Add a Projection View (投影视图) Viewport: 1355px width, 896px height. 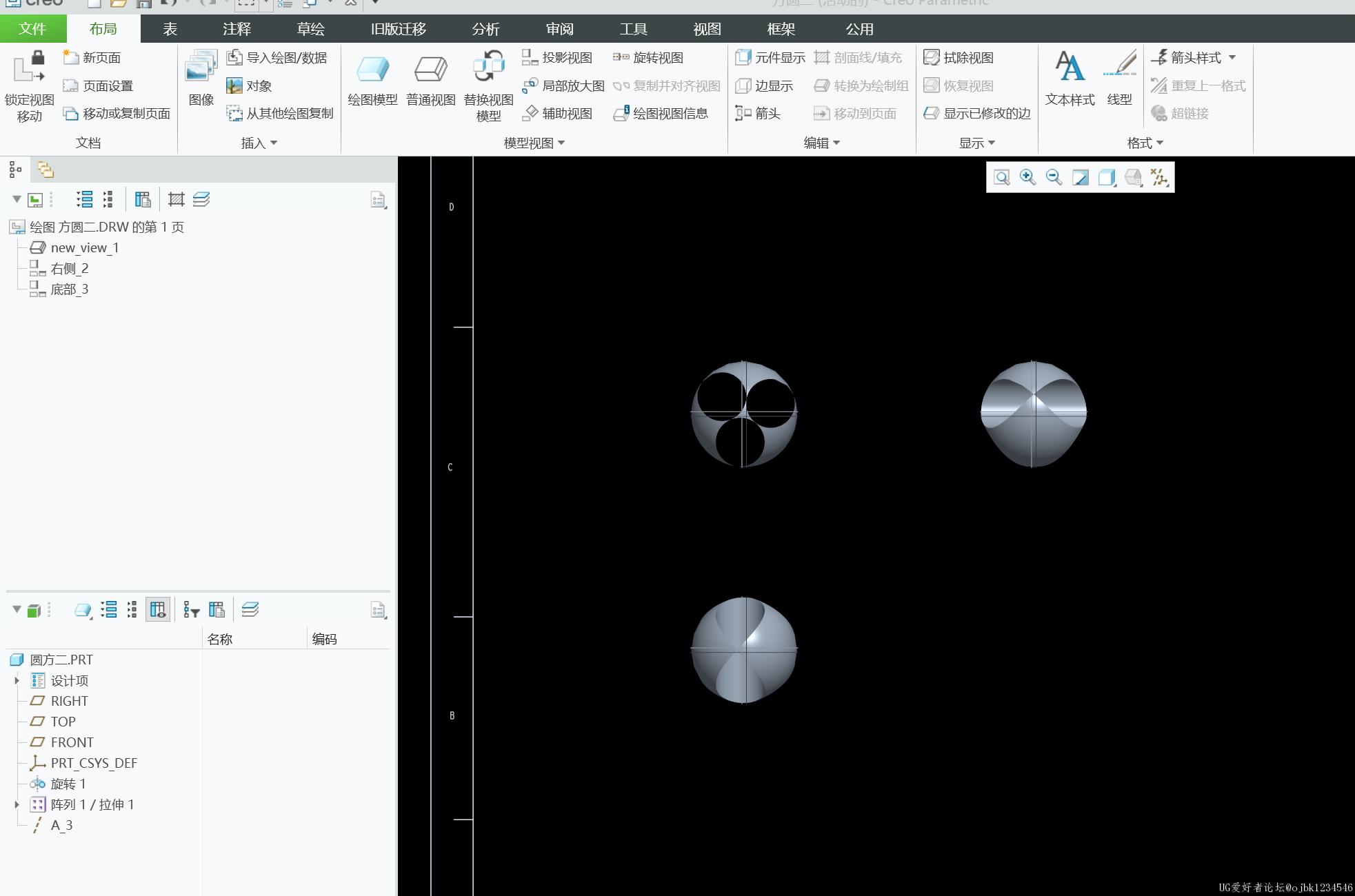point(557,58)
